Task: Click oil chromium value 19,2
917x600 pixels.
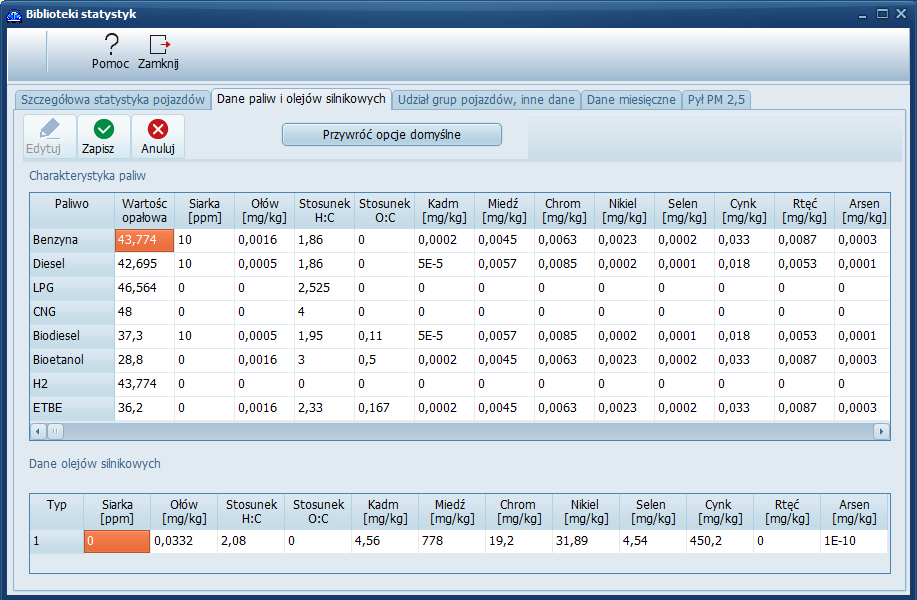Action: [x=519, y=541]
